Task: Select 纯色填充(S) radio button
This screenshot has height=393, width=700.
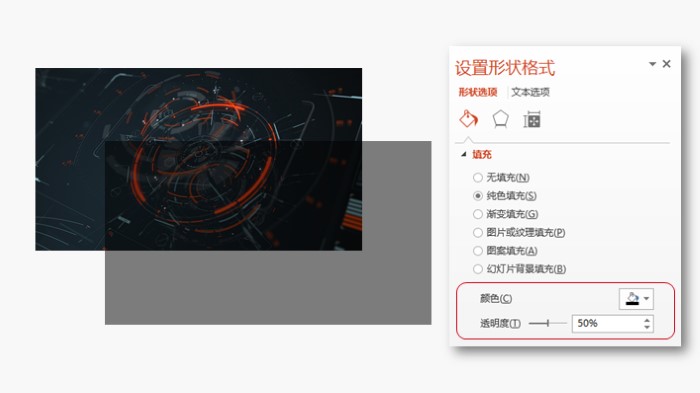Action: [x=478, y=196]
